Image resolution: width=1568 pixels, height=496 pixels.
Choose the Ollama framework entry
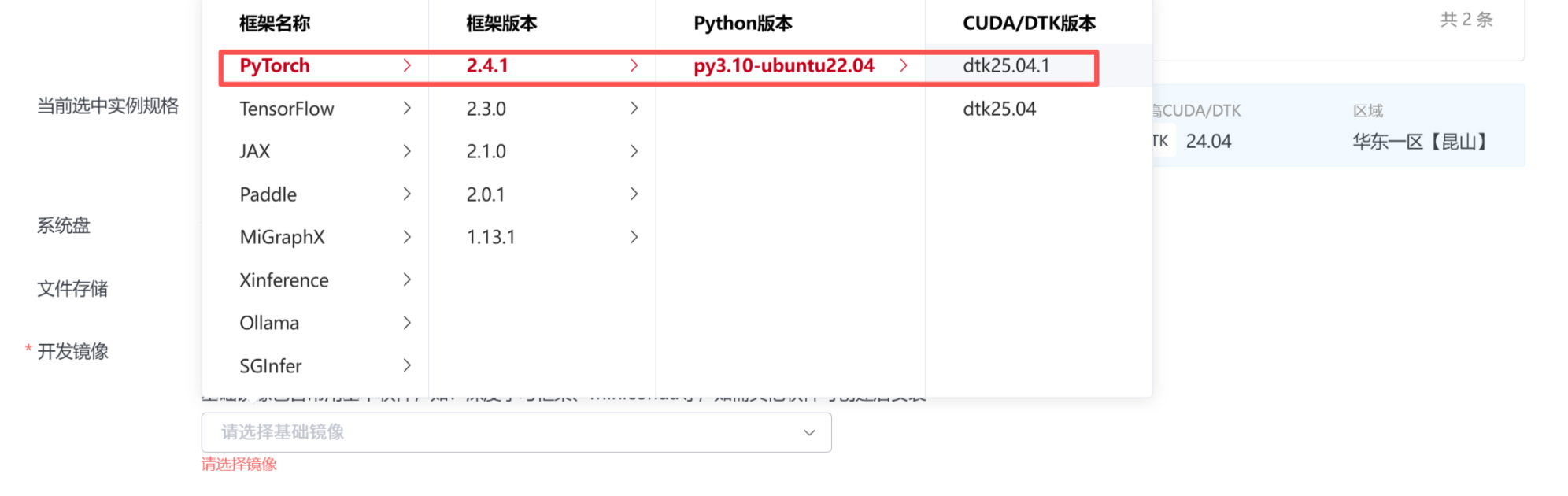tap(269, 323)
